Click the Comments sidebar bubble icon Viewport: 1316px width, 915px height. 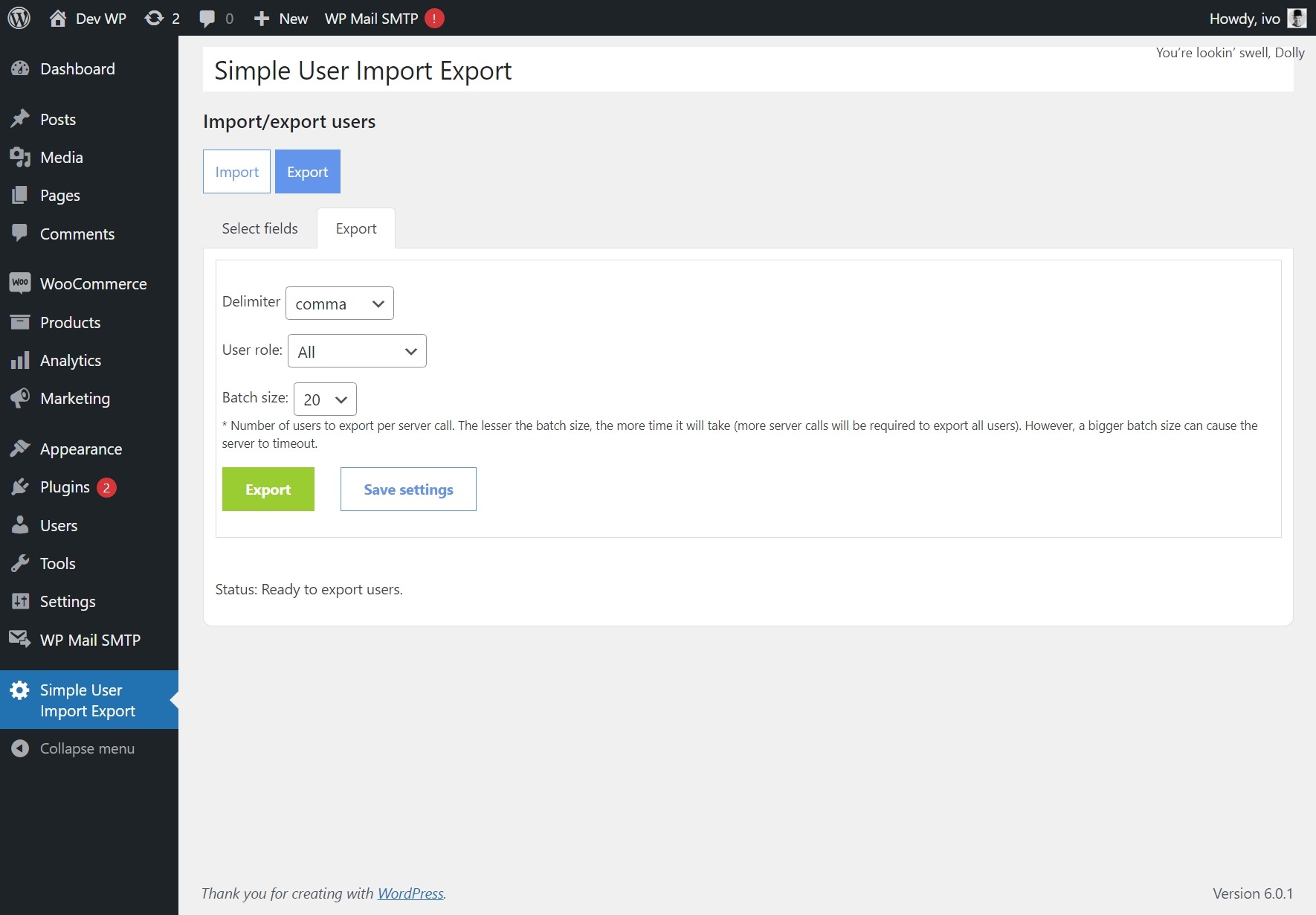coord(20,233)
